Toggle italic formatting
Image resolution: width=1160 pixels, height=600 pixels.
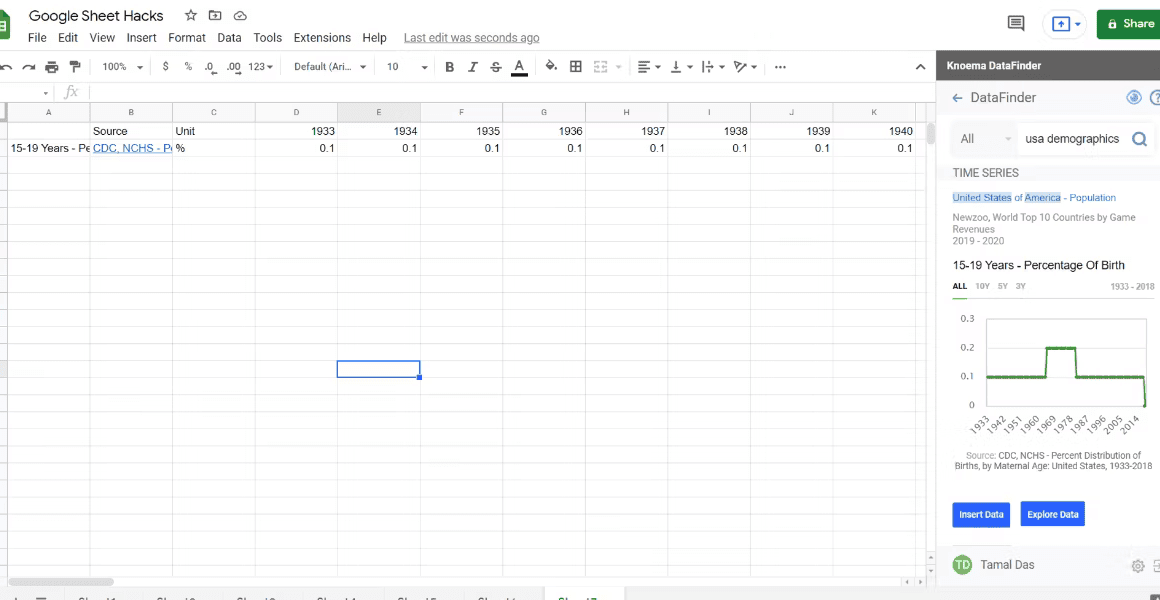coord(473,67)
